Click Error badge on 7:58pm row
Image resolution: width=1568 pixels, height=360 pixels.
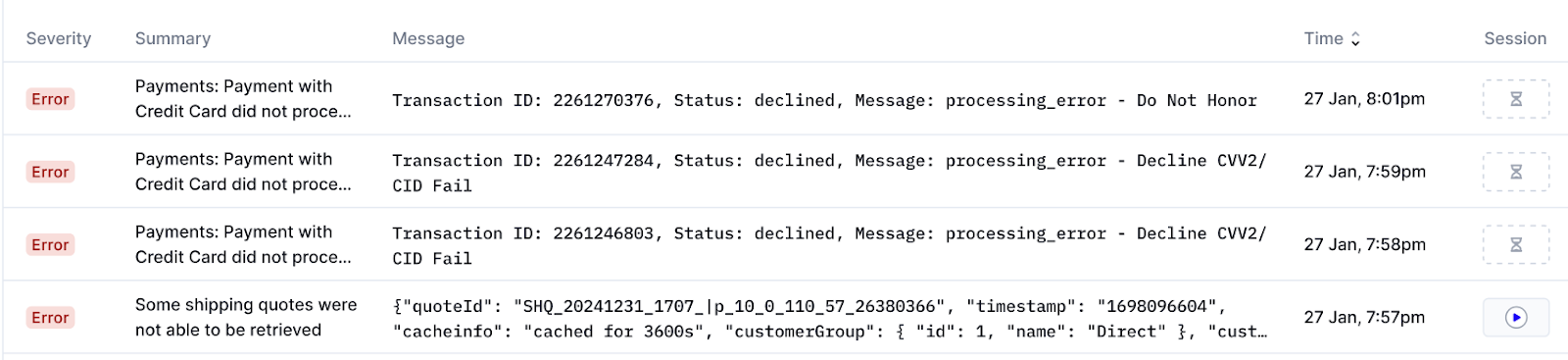(x=50, y=244)
